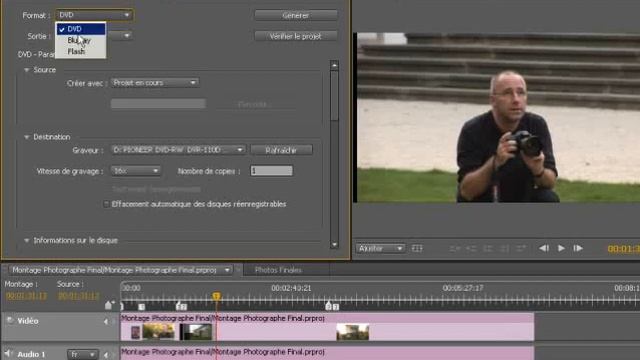Click the Nombre de copies field
Viewport: 640px width, 360px height.
[x=271, y=171]
